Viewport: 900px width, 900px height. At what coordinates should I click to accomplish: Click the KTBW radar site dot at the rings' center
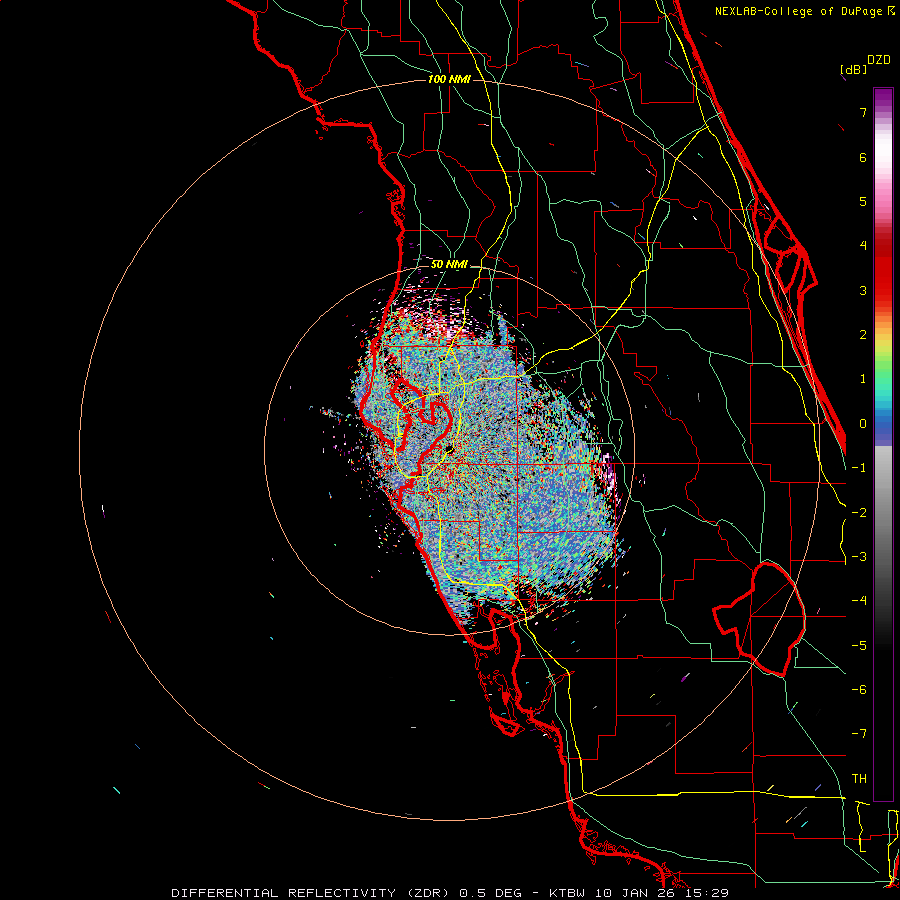click(x=449, y=449)
